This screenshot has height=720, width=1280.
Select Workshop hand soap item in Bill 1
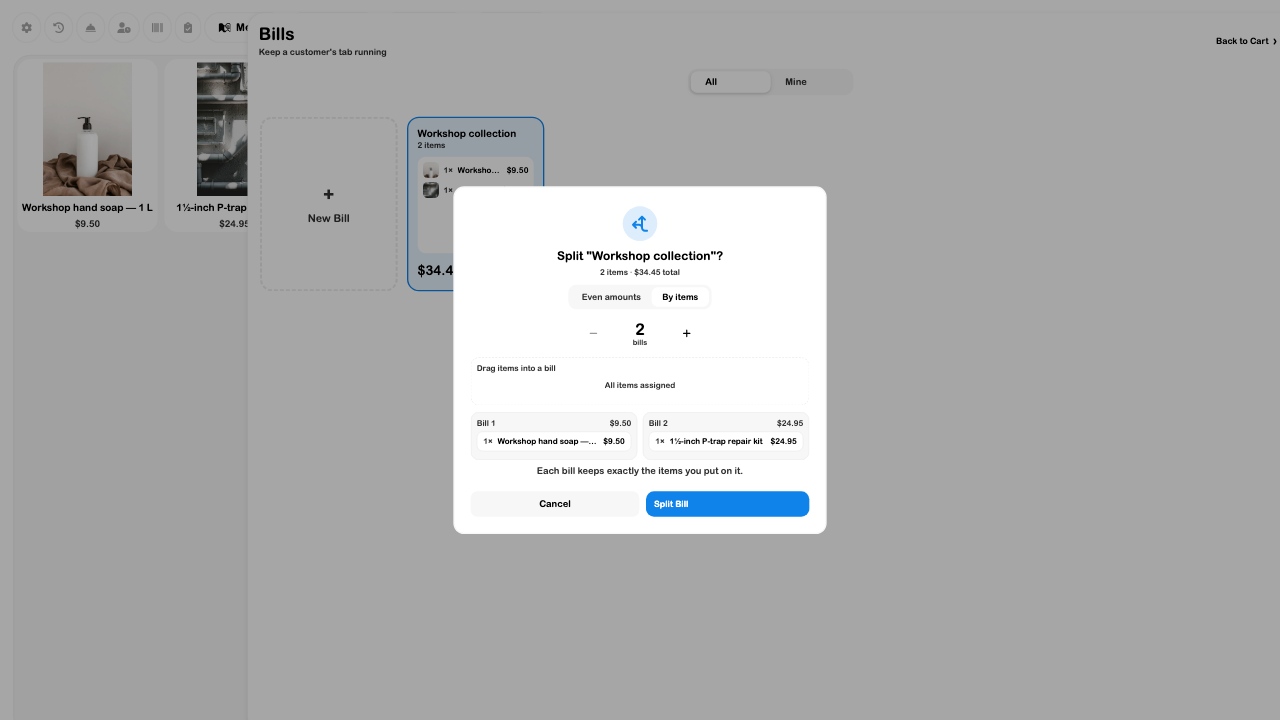pyautogui.click(x=554, y=441)
